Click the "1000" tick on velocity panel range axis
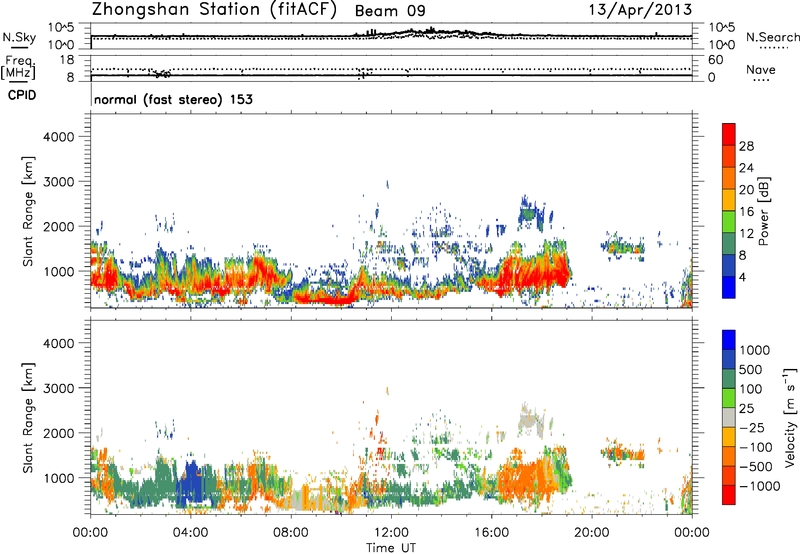 point(58,478)
